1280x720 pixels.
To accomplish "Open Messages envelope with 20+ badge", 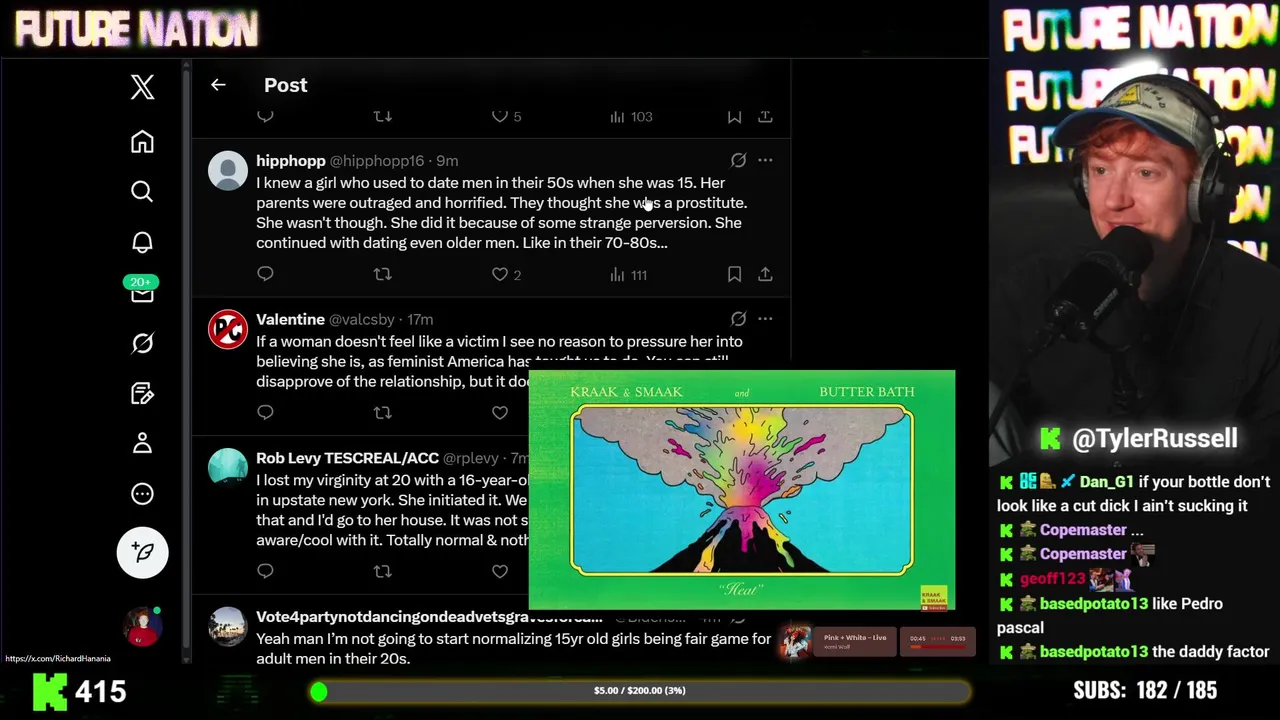I will (x=142, y=290).
